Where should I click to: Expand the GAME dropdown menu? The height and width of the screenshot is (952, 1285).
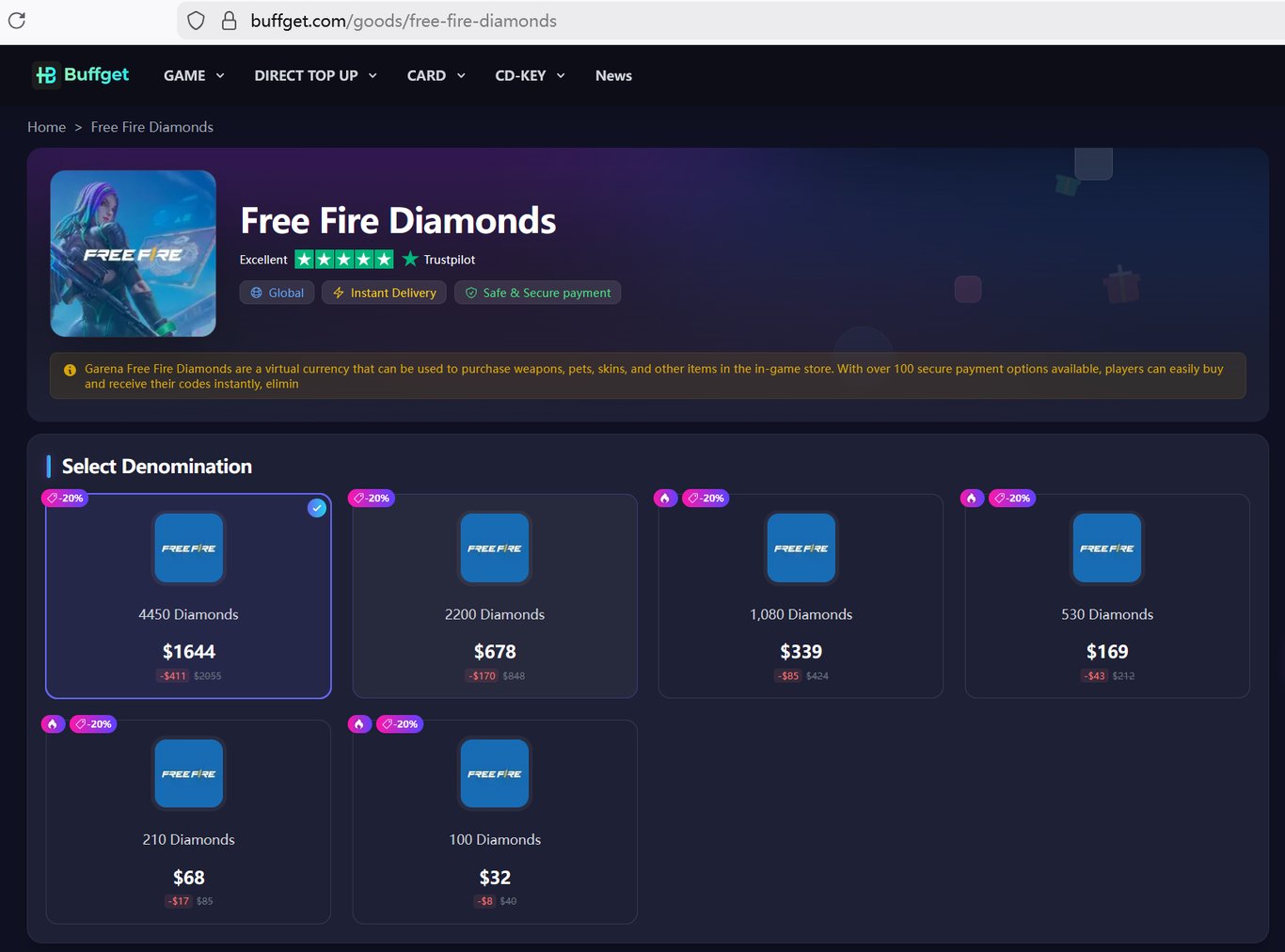[x=194, y=75]
